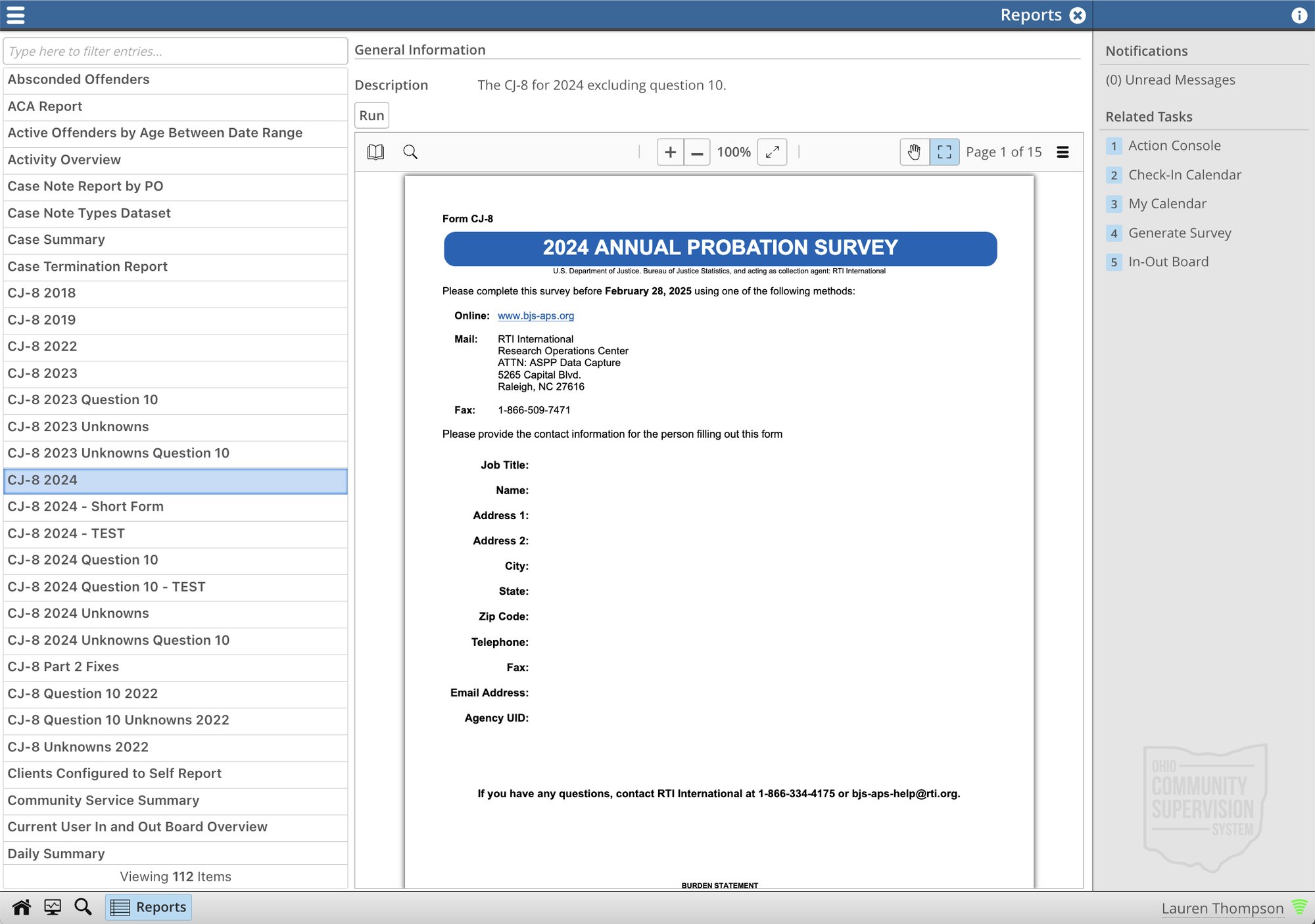
Task: Open the PDF search magnifier
Action: 410,152
